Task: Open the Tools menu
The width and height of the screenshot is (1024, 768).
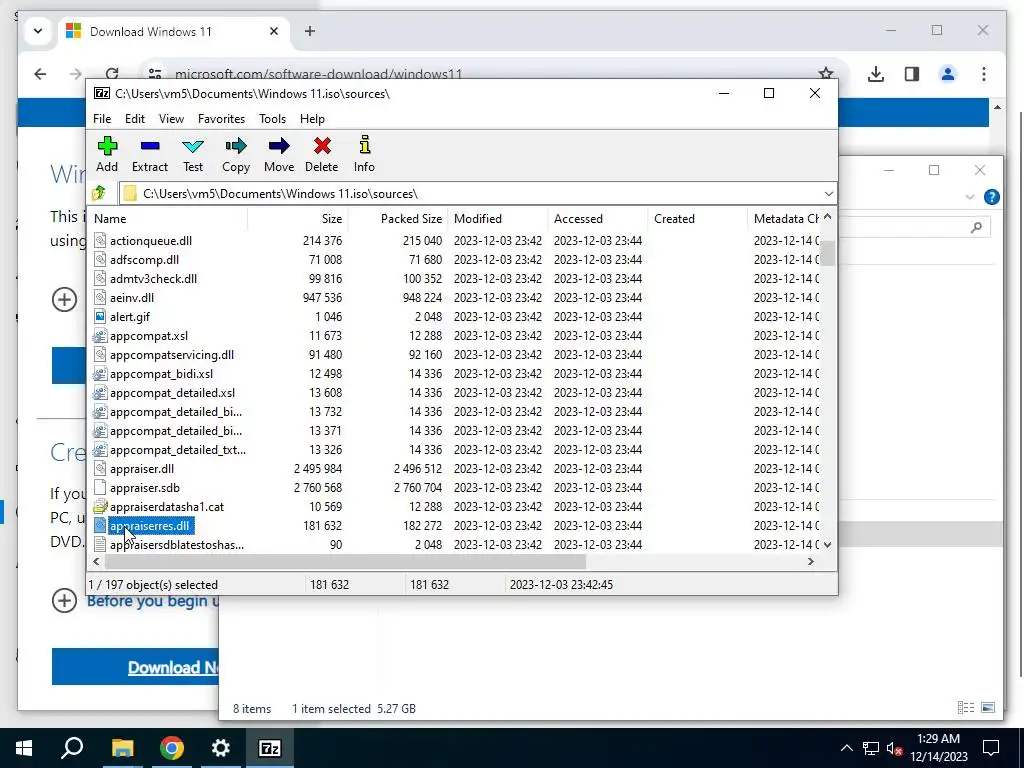Action: tap(272, 119)
